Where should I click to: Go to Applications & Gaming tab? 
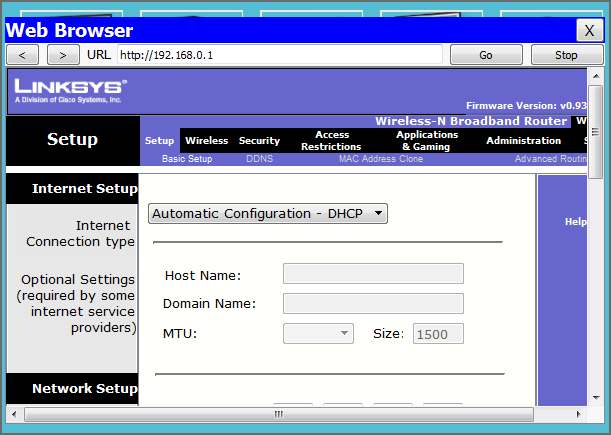427,141
